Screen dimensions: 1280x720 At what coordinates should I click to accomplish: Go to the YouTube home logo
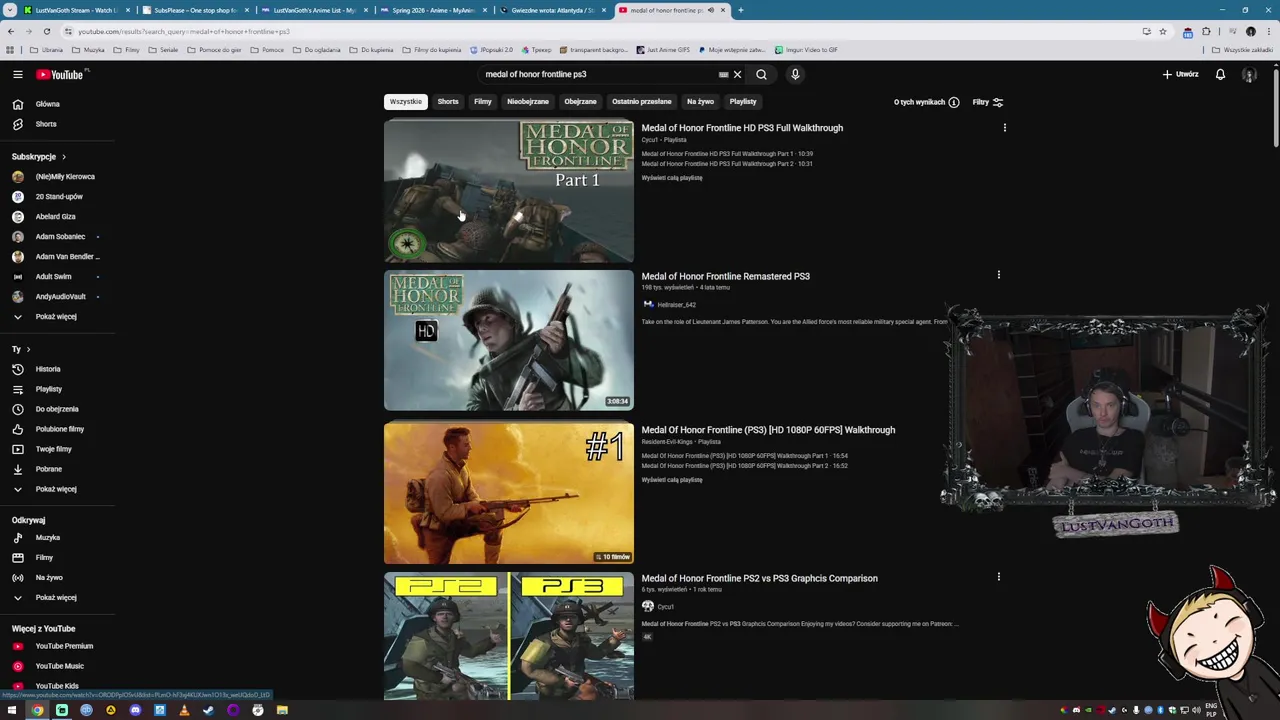point(62,74)
